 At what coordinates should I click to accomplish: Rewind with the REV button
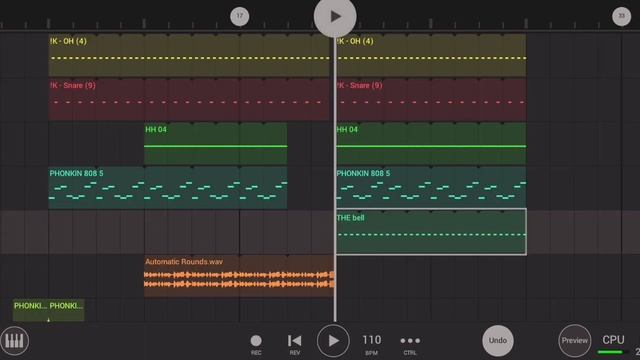pos(295,344)
